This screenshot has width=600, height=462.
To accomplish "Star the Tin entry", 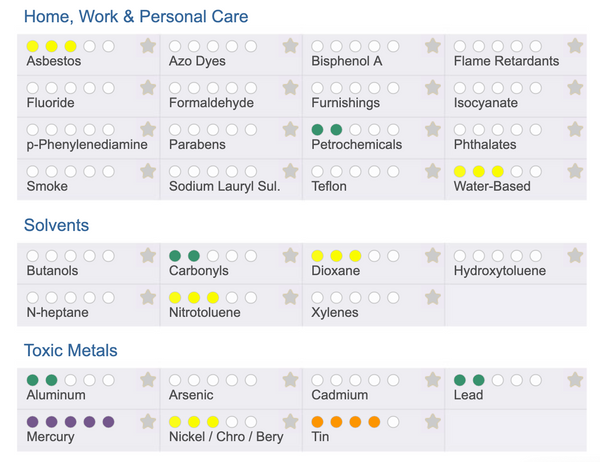I will pos(432,422).
